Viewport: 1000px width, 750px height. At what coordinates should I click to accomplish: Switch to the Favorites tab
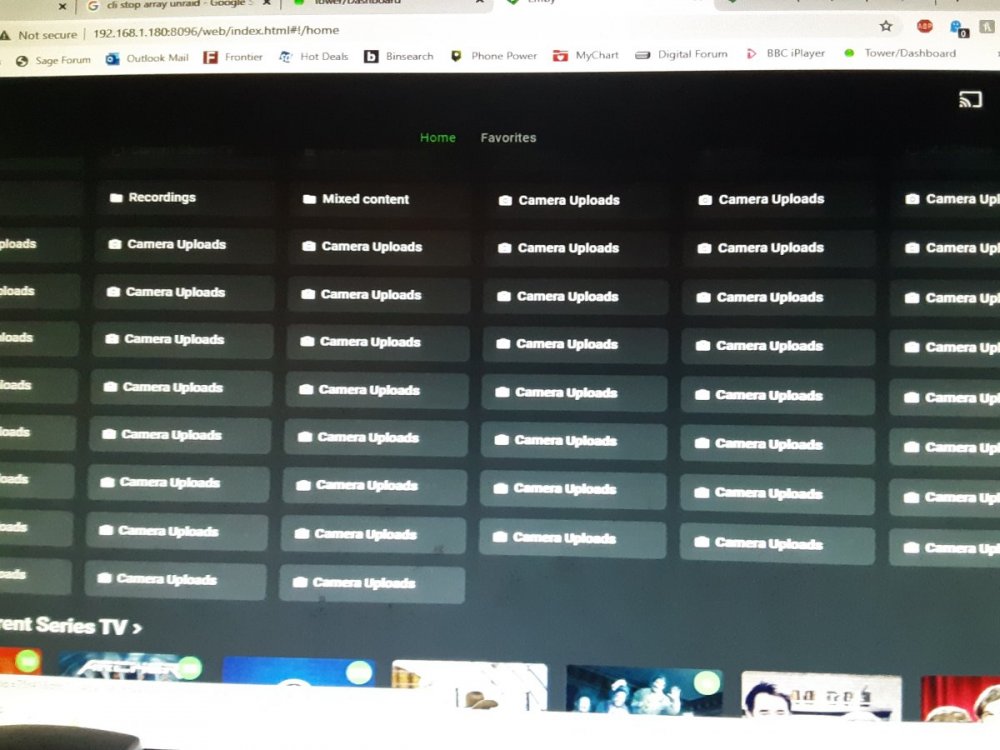(x=508, y=138)
